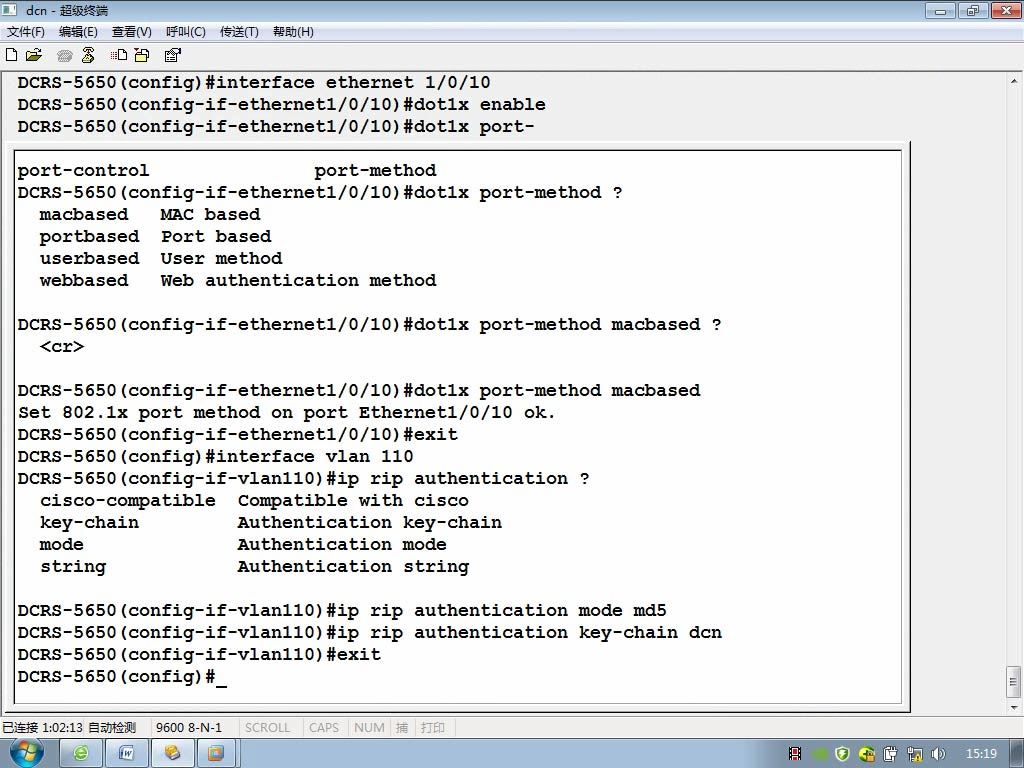Click the 9600 8-N-1 status entry

tap(189, 728)
